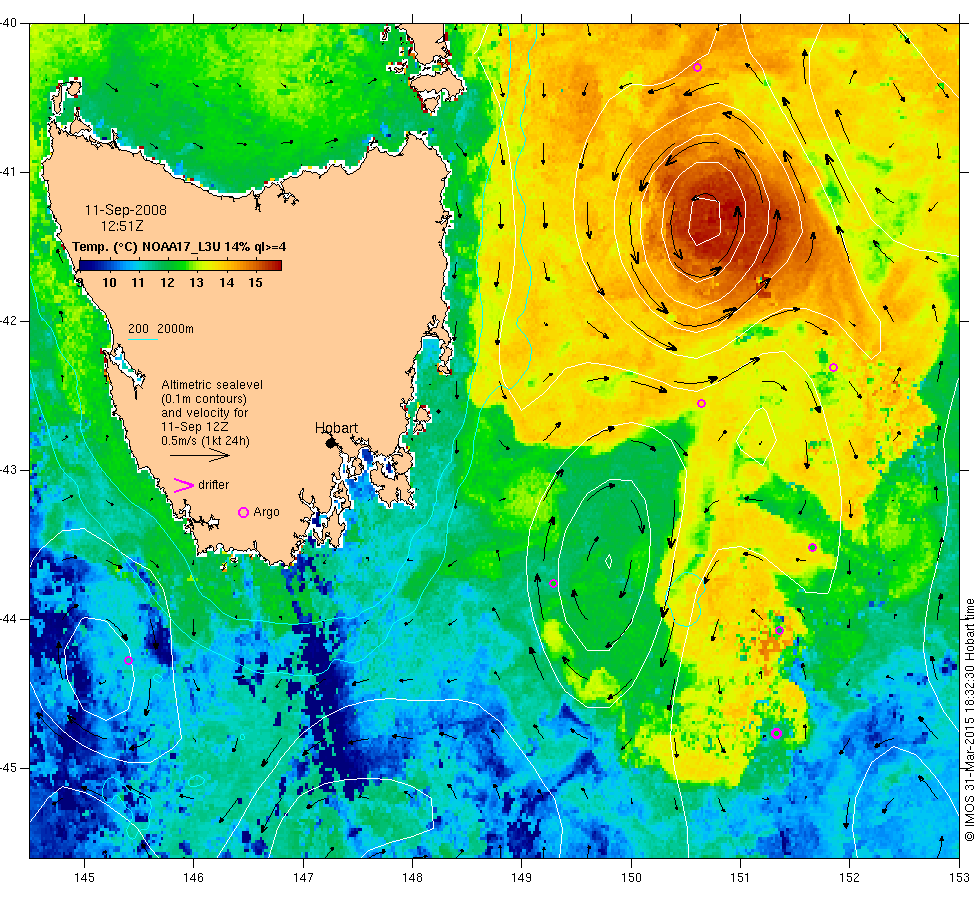Click the color scale value 13
The image size is (980, 900).
pyautogui.click(x=196, y=282)
